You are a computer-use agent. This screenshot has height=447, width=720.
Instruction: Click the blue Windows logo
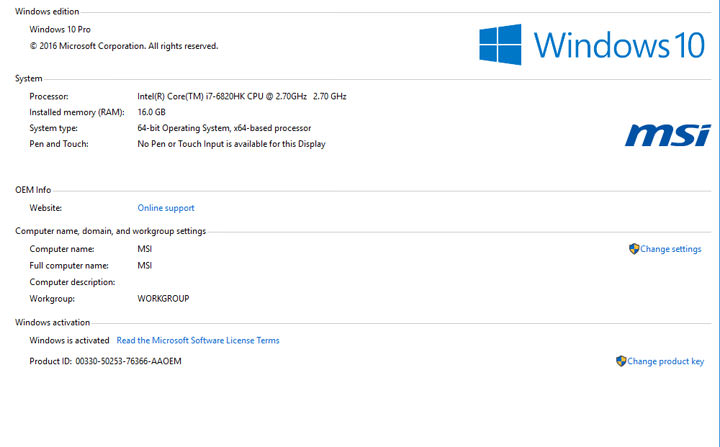(x=502, y=45)
